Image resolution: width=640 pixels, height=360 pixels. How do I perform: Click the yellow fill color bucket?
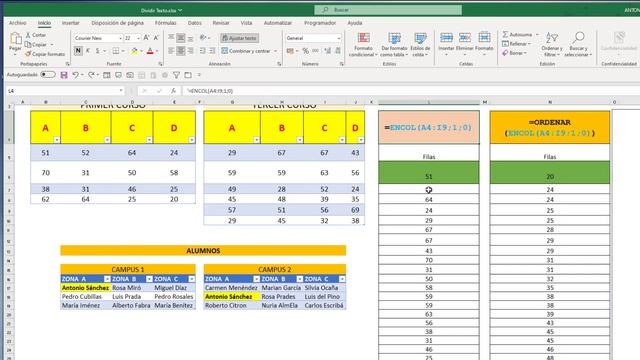click(x=134, y=51)
